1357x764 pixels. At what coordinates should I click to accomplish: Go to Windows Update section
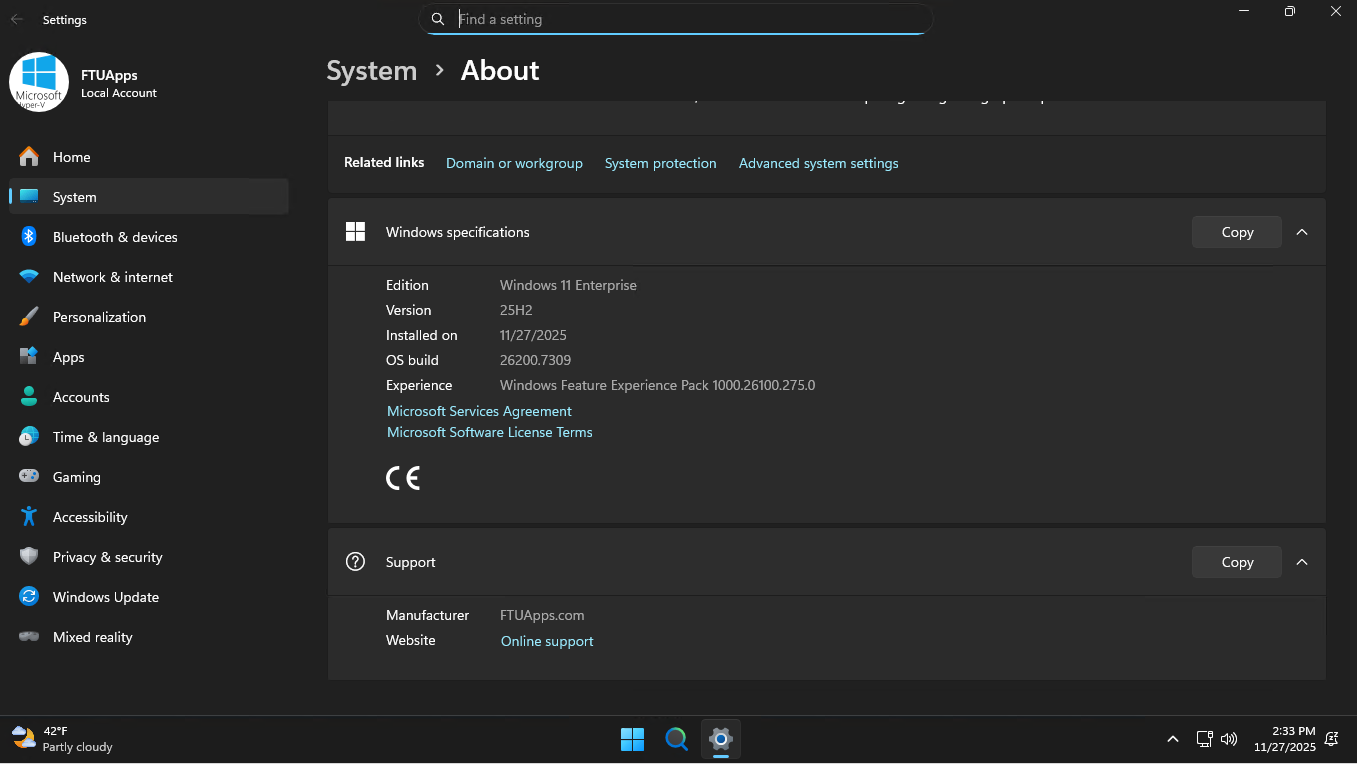[x=105, y=597]
